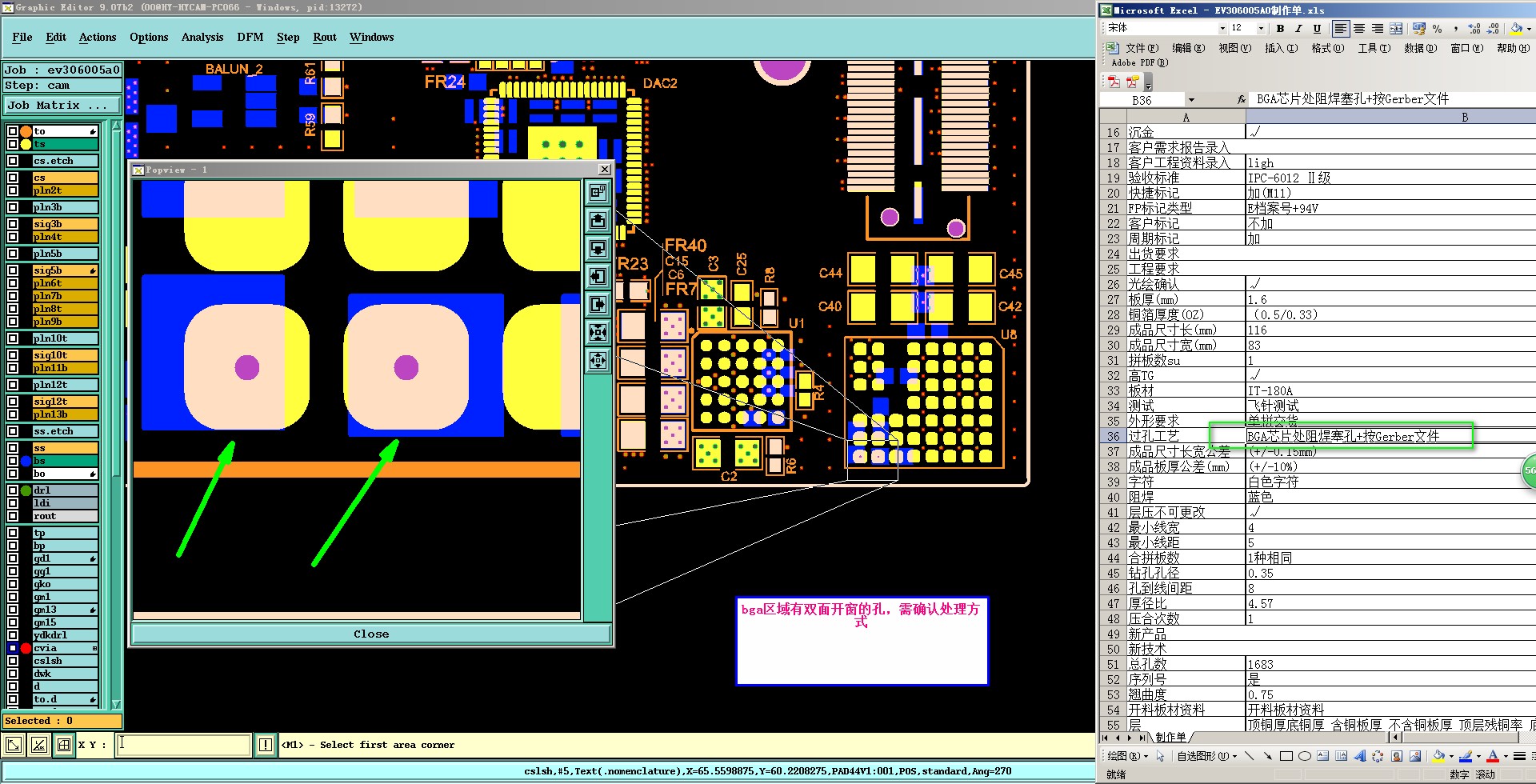Viewport: 1536px width, 784px height.
Task: Select the Oval shape tool in Excel
Action: point(1305,756)
